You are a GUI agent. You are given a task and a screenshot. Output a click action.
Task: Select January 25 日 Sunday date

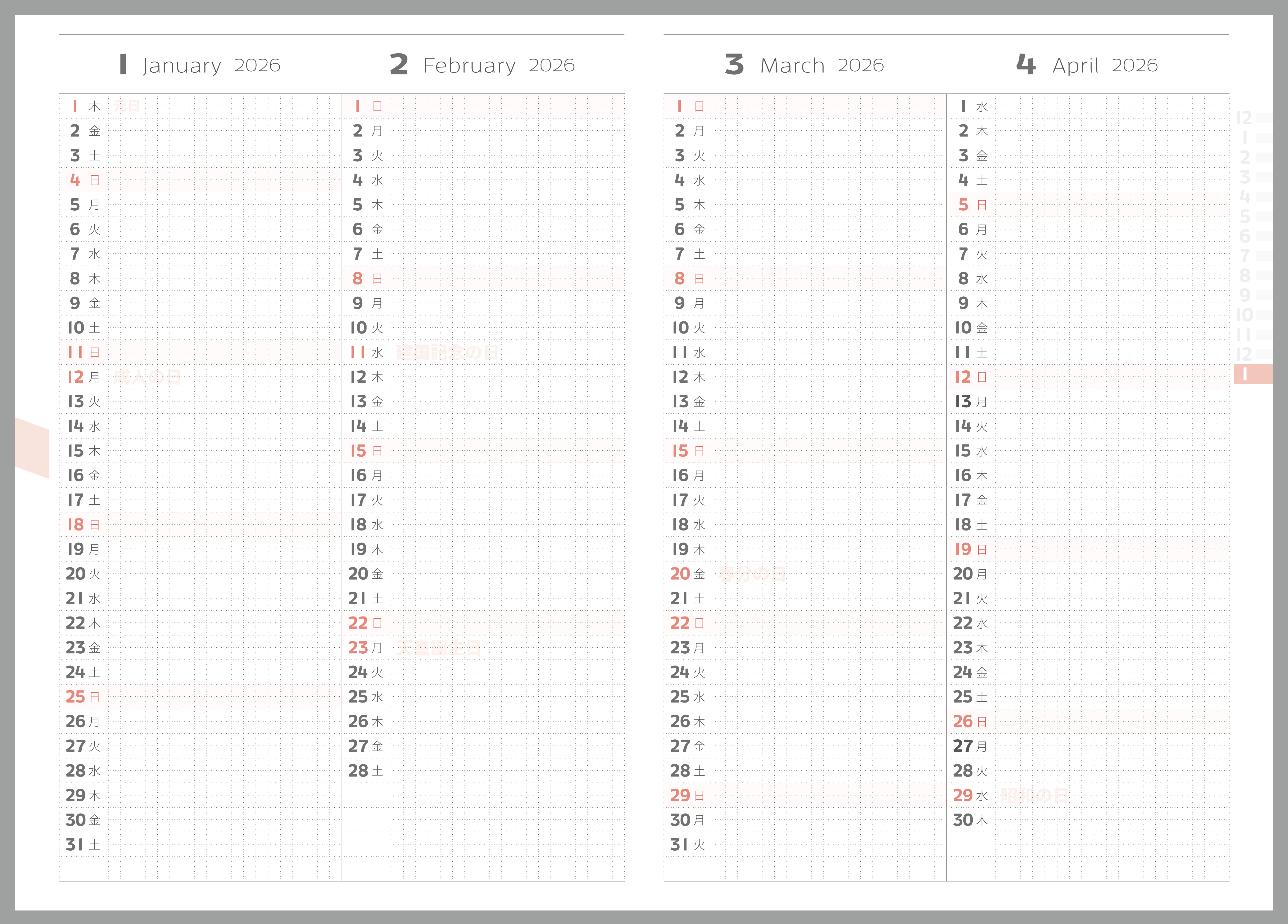[x=83, y=696]
